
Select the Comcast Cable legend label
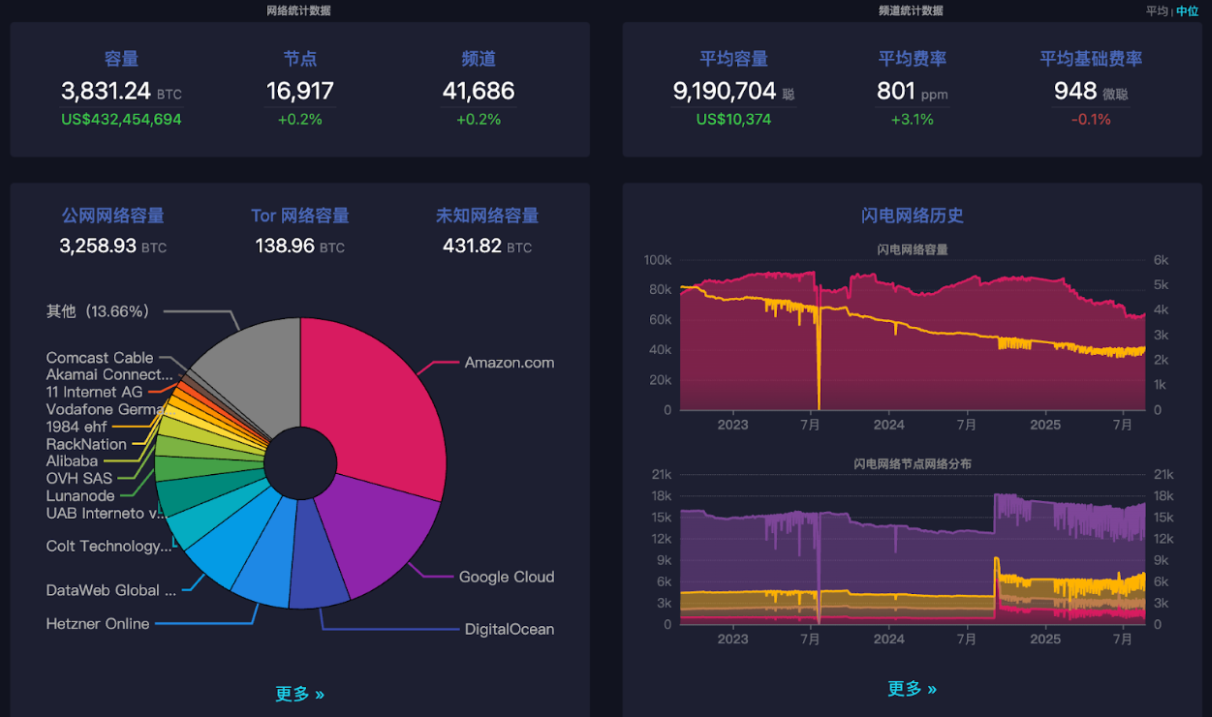[x=100, y=358]
